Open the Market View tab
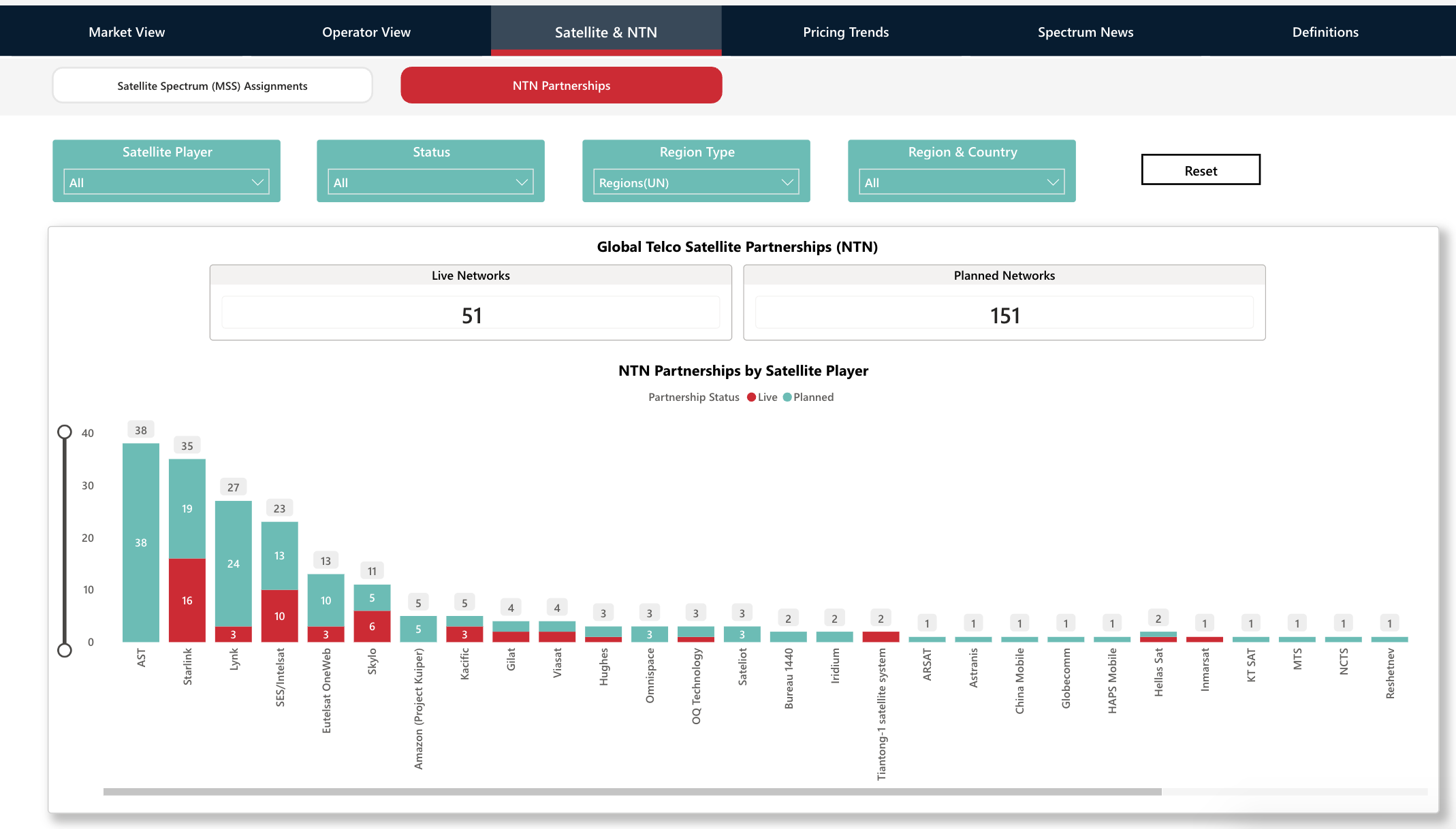This screenshot has width=1456, height=829. [x=127, y=32]
